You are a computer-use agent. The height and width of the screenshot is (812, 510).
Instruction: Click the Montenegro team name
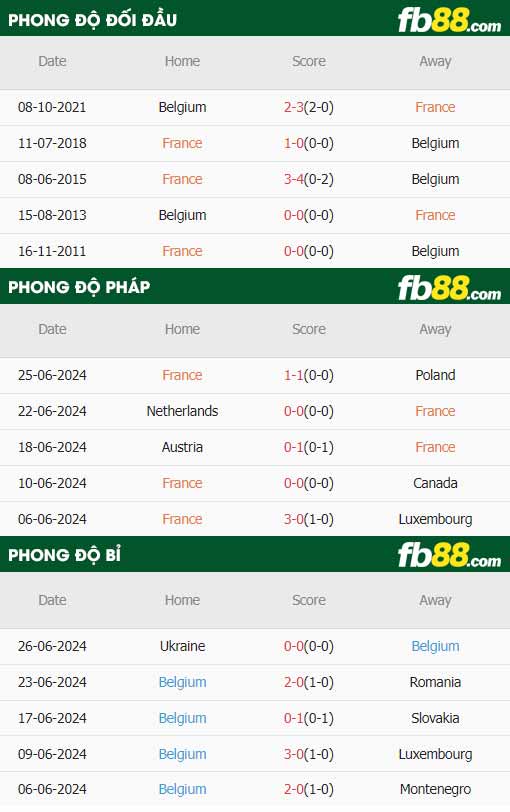point(435,789)
